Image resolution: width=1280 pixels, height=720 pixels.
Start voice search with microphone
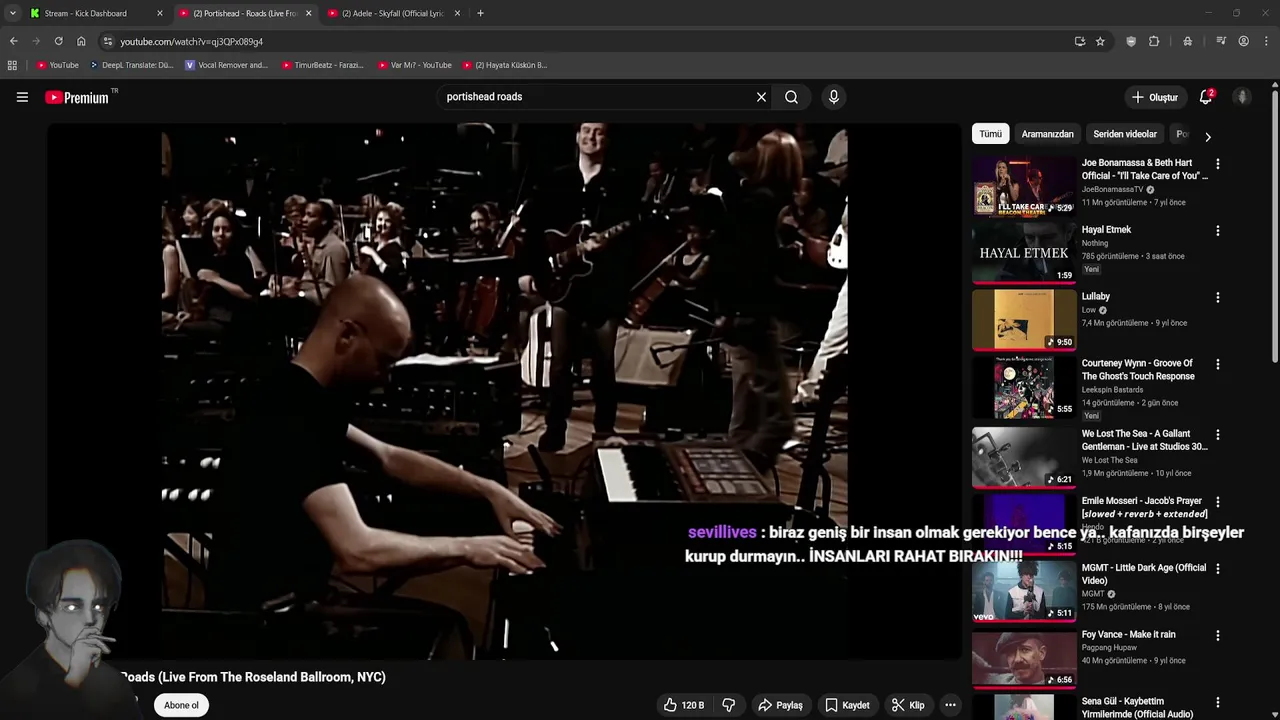(x=834, y=97)
